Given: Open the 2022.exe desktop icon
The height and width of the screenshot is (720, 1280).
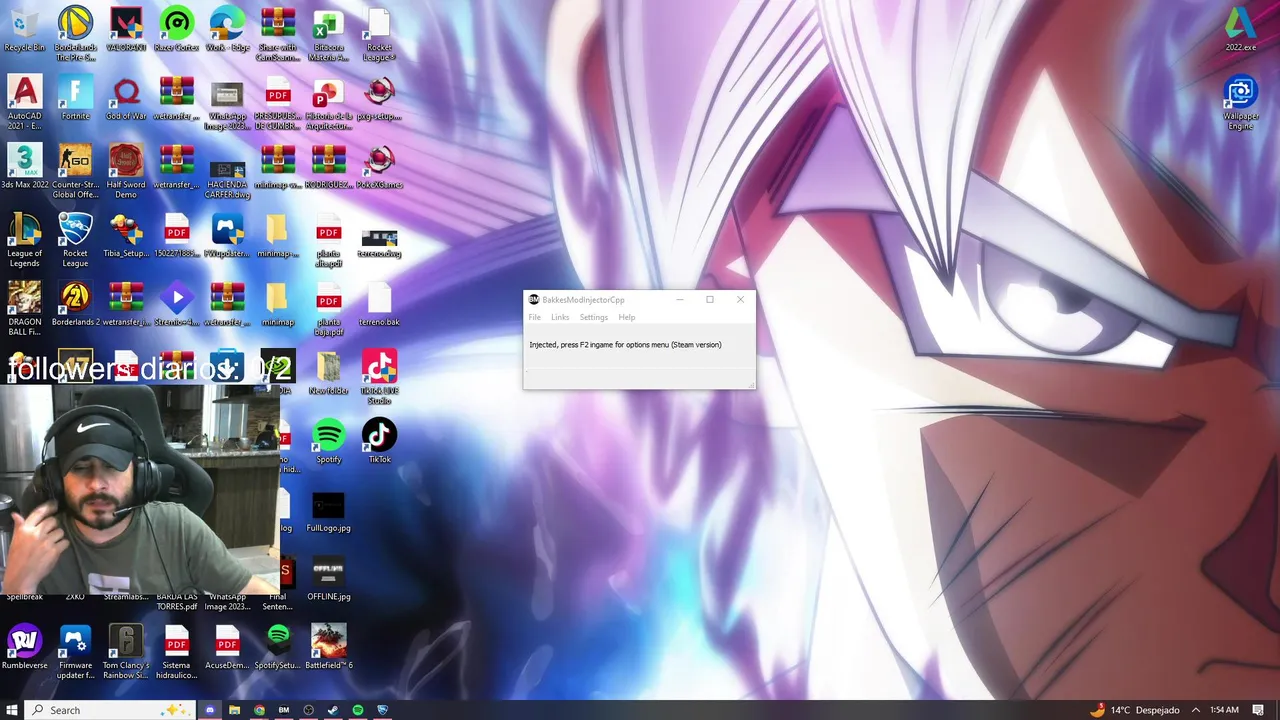Looking at the screenshot, I should [1241, 30].
